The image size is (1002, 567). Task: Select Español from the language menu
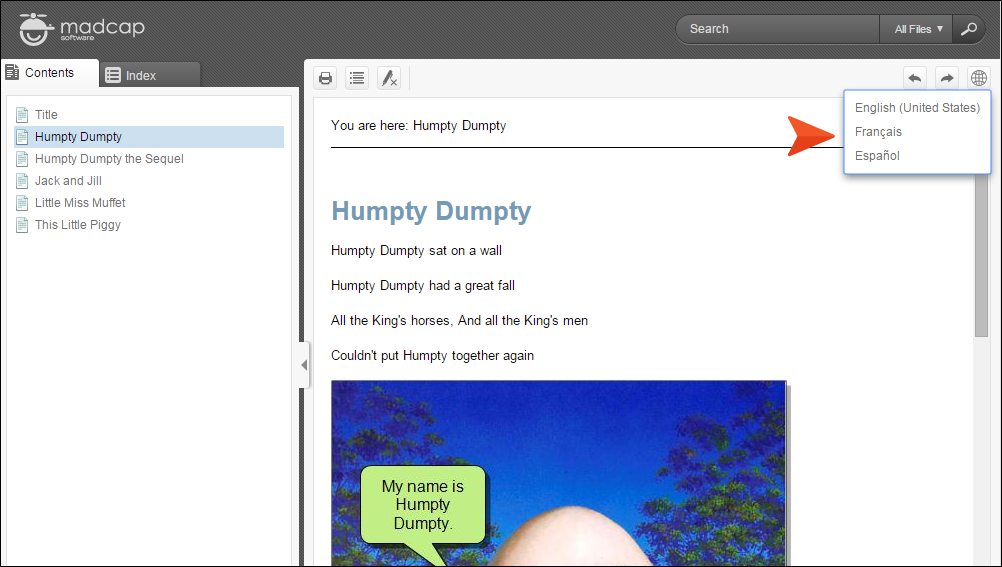click(877, 155)
